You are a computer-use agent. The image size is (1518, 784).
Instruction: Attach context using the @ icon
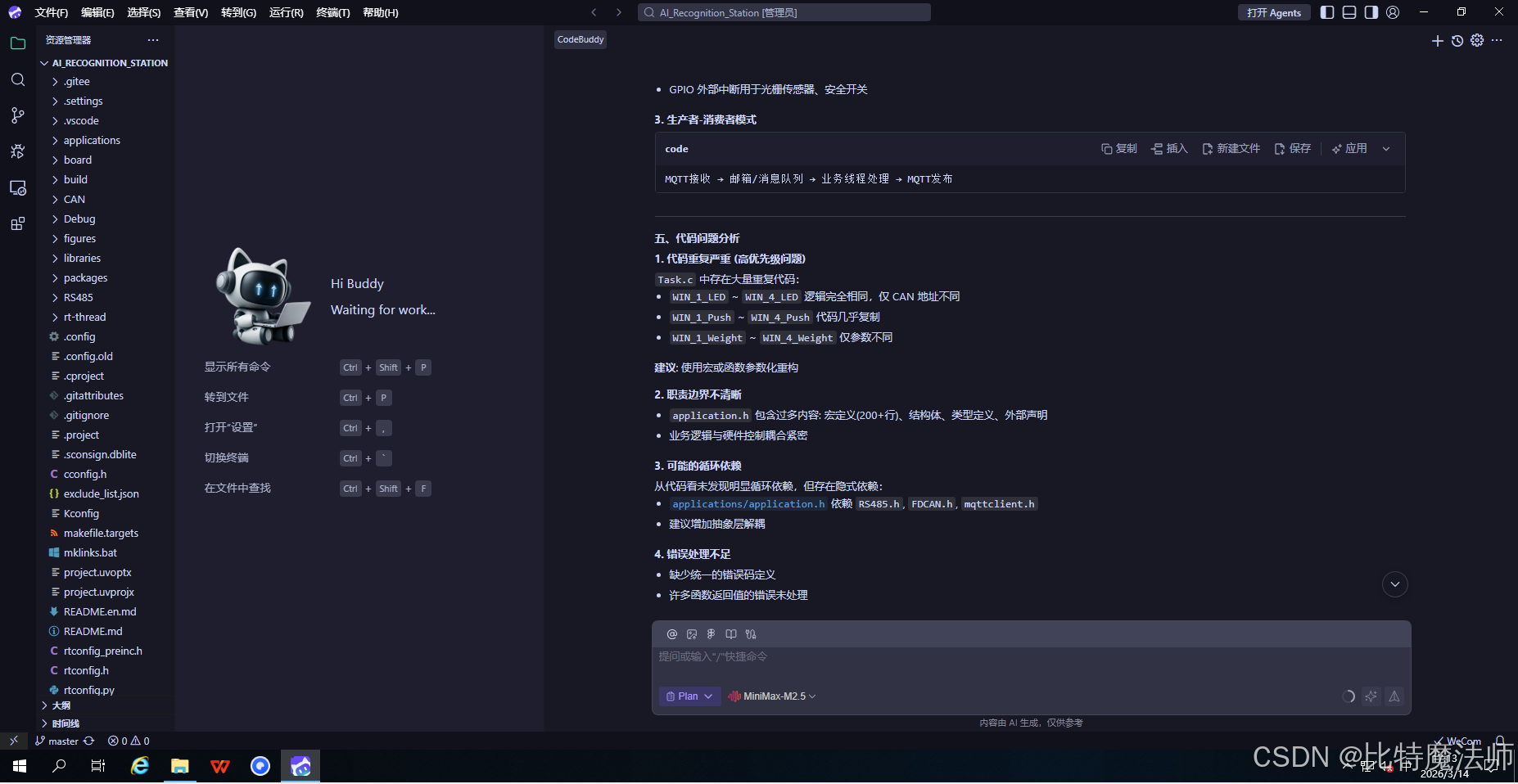(x=671, y=633)
